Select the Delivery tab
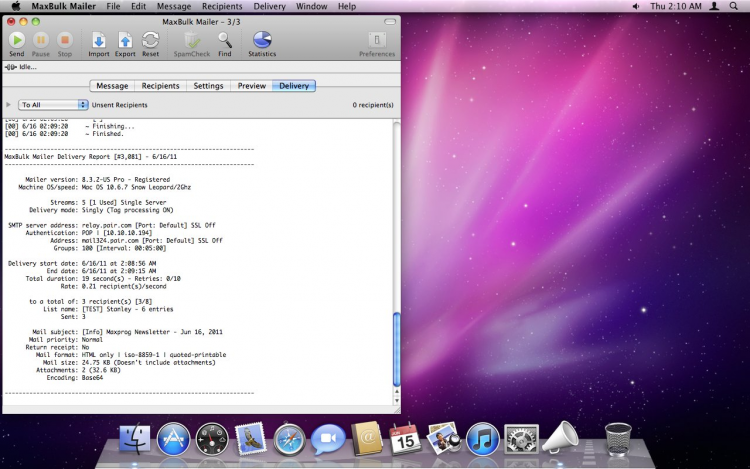 coord(294,86)
